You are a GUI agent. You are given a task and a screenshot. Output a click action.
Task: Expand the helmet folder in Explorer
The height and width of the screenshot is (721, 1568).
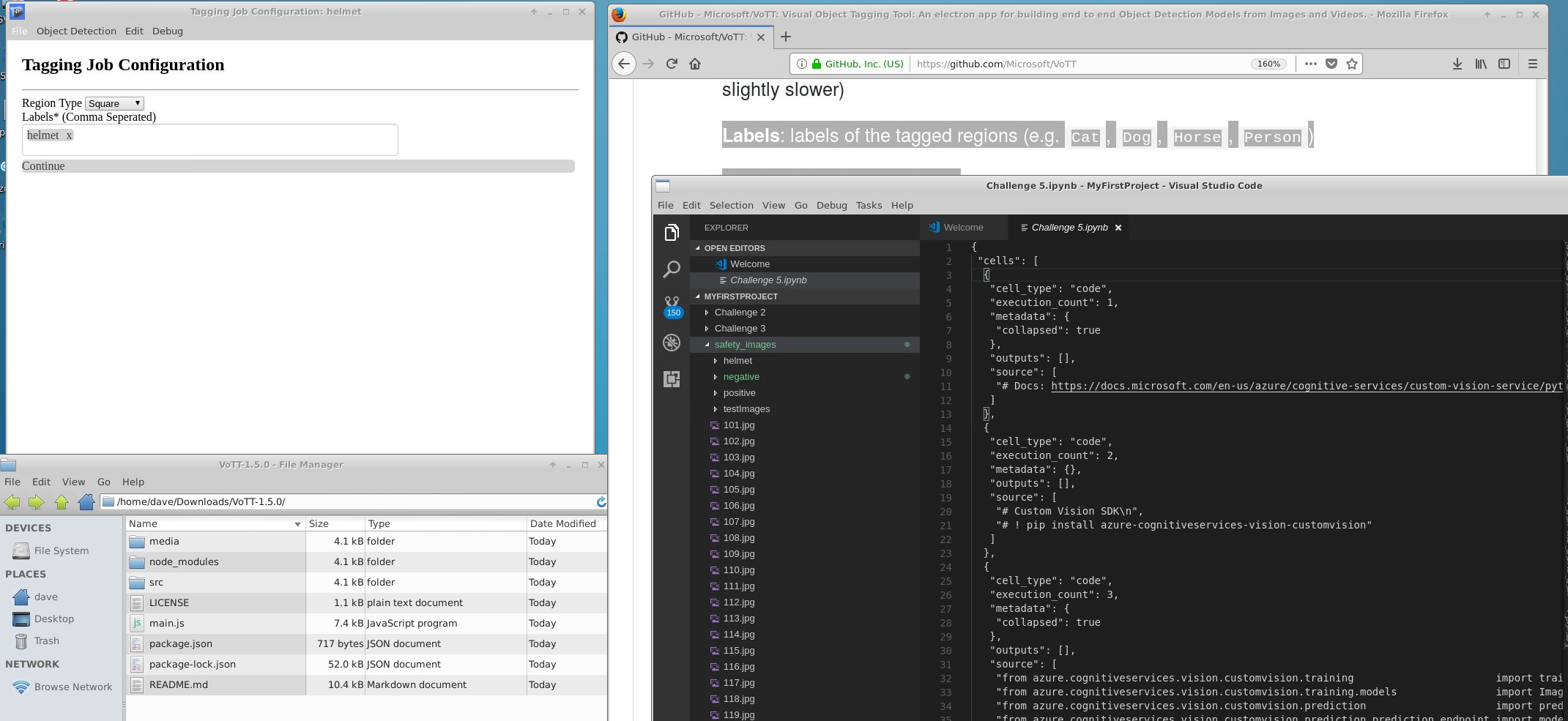point(716,360)
